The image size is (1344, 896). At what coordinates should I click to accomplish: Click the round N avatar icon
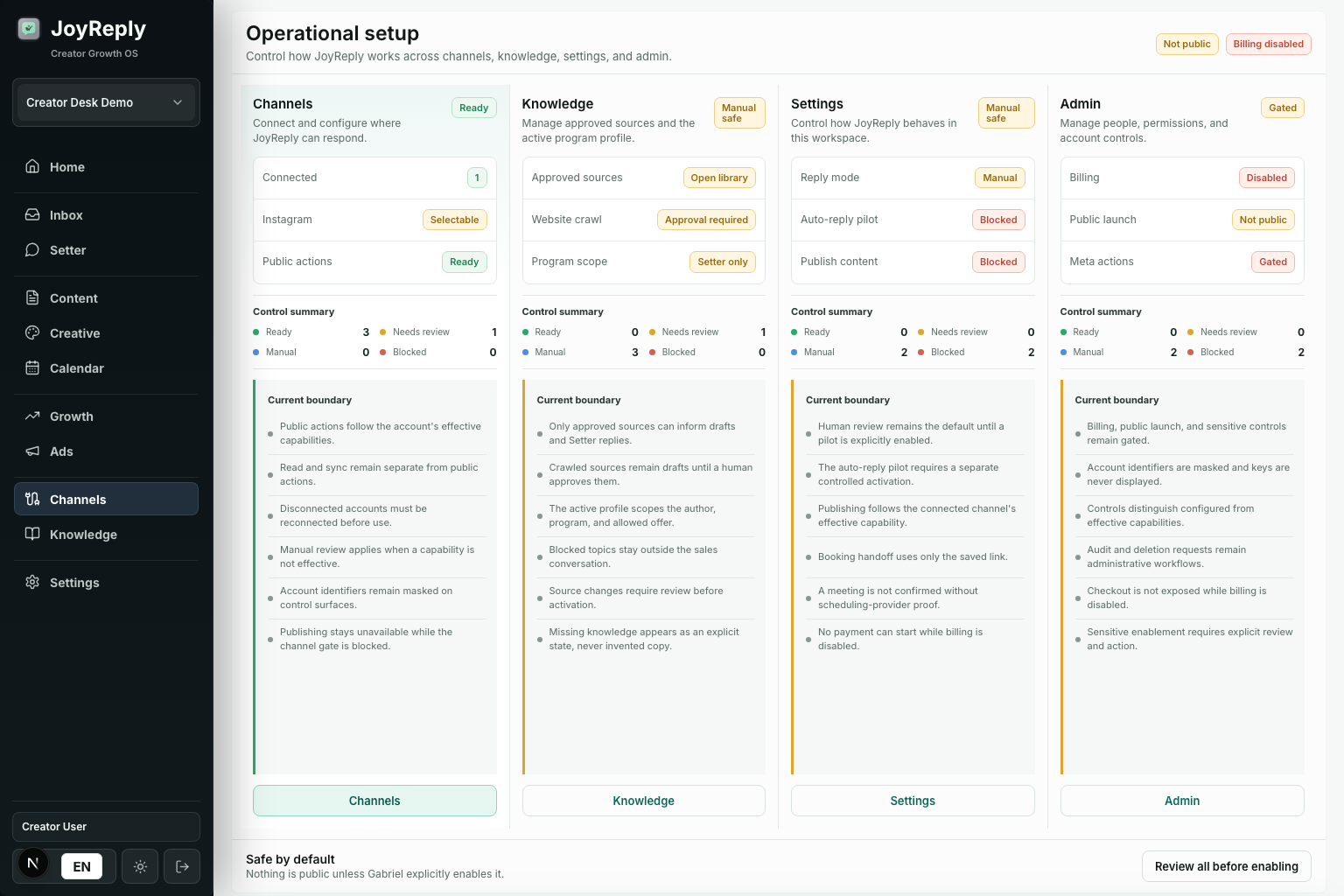click(x=33, y=864)
